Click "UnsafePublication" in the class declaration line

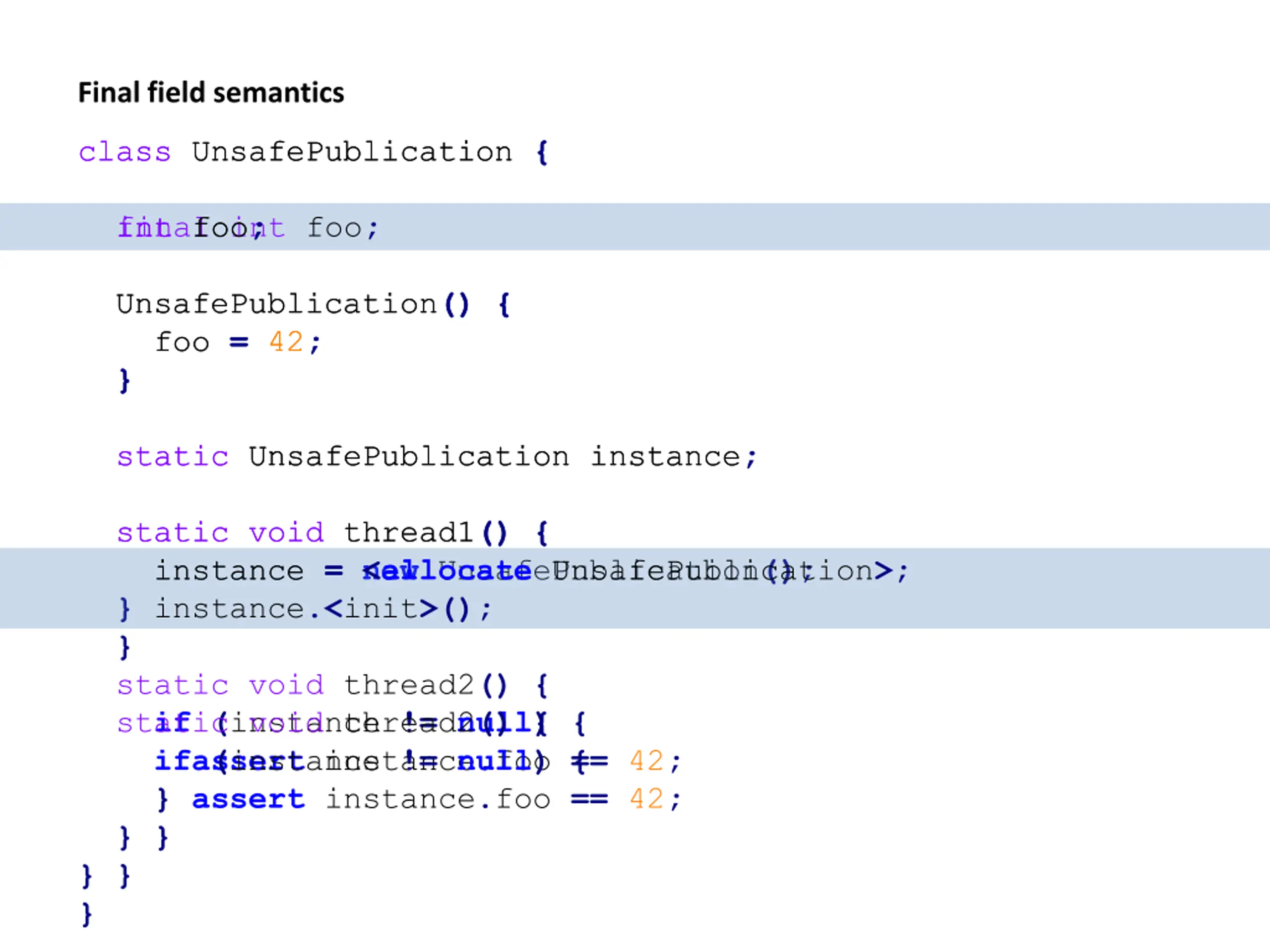[351, 153]
